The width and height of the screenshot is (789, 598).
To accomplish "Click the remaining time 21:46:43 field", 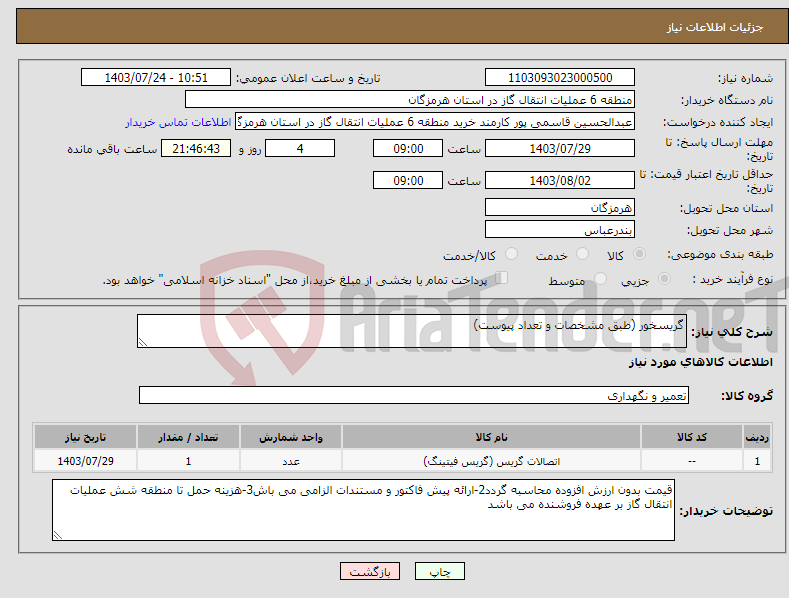I will click(196, 148).
